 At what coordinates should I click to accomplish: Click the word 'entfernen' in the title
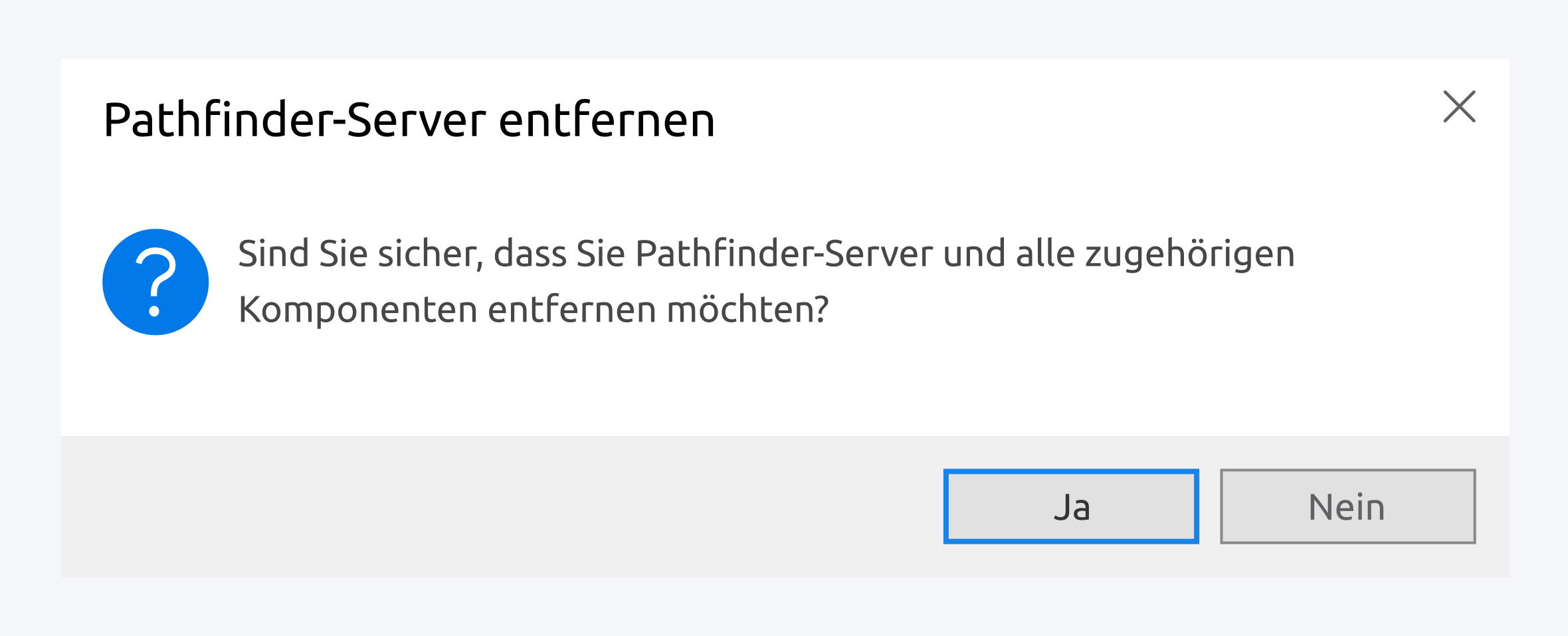607,120
